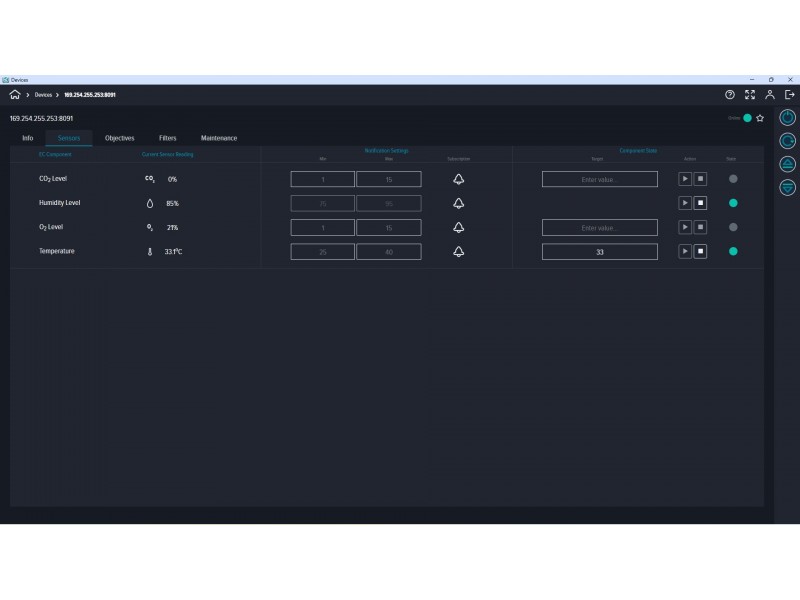Click the Temperature target field showing 33
This screenshot has width=800, height=600.
tap(599, 252)
